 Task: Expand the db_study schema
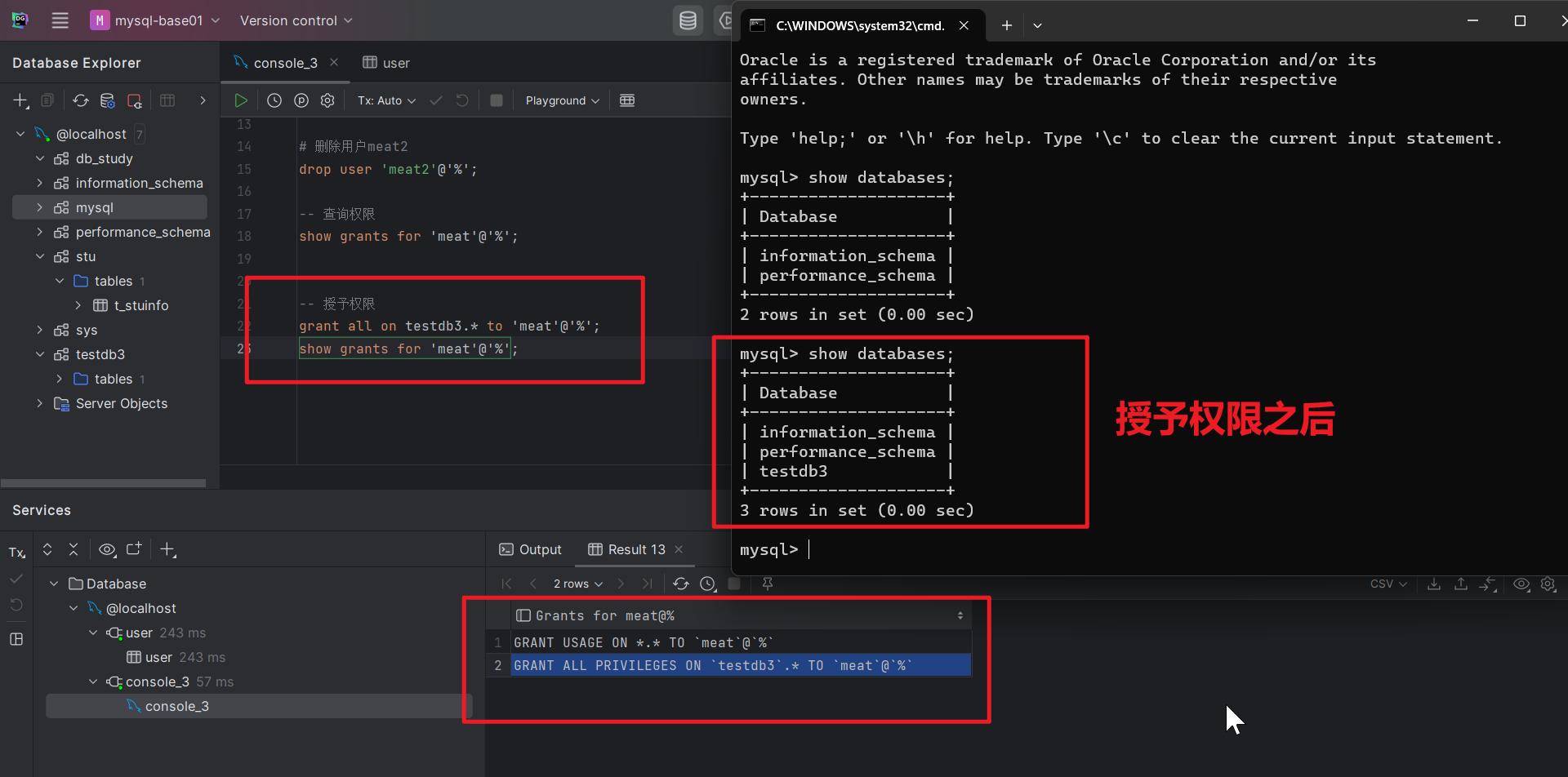[39, 158]
